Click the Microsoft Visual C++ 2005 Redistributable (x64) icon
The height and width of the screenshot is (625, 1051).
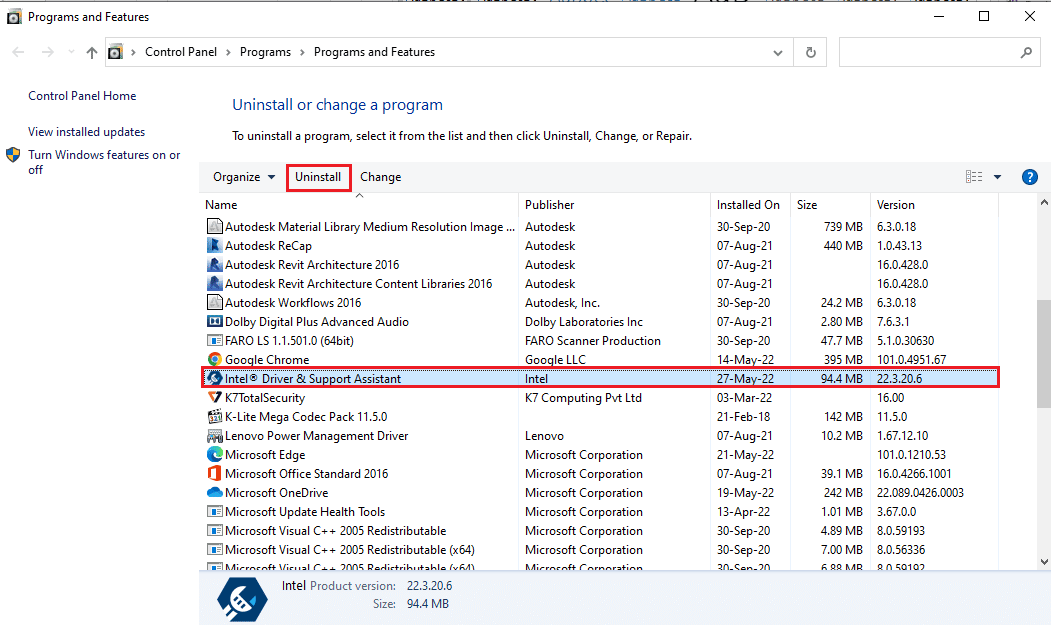[x=214, y=549]
